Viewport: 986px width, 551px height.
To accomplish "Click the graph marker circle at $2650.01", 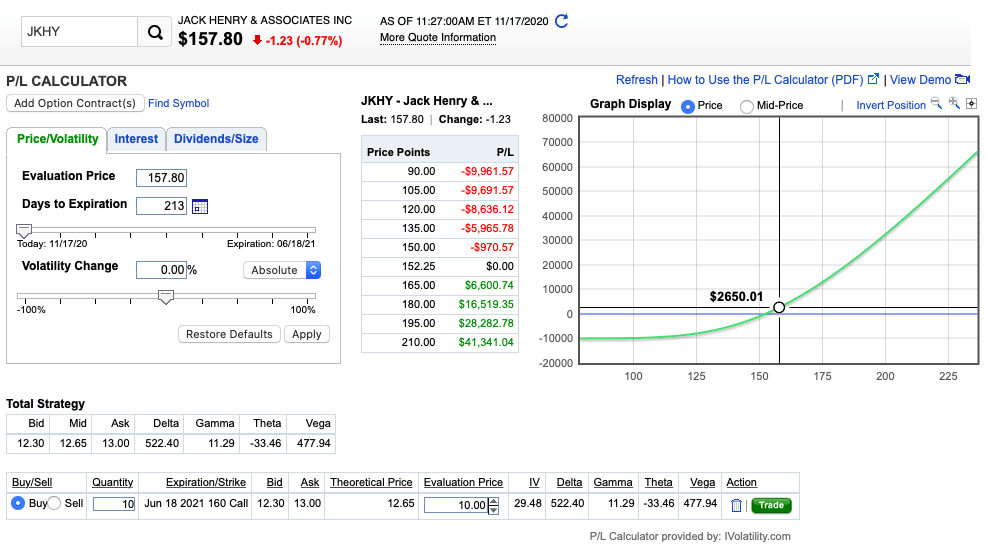I will click(x=779, y=308).
